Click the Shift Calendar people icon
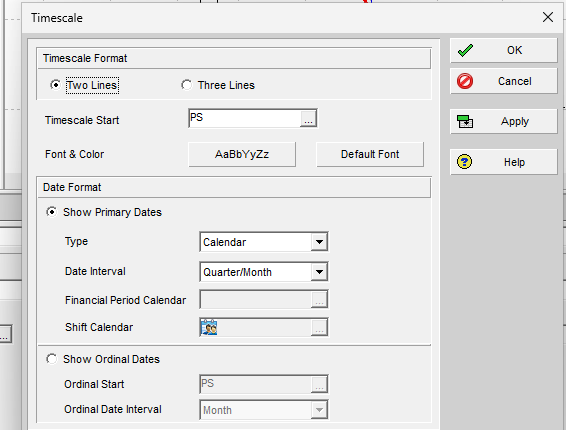Screen dimensions: 566x430 pos(209,327)
